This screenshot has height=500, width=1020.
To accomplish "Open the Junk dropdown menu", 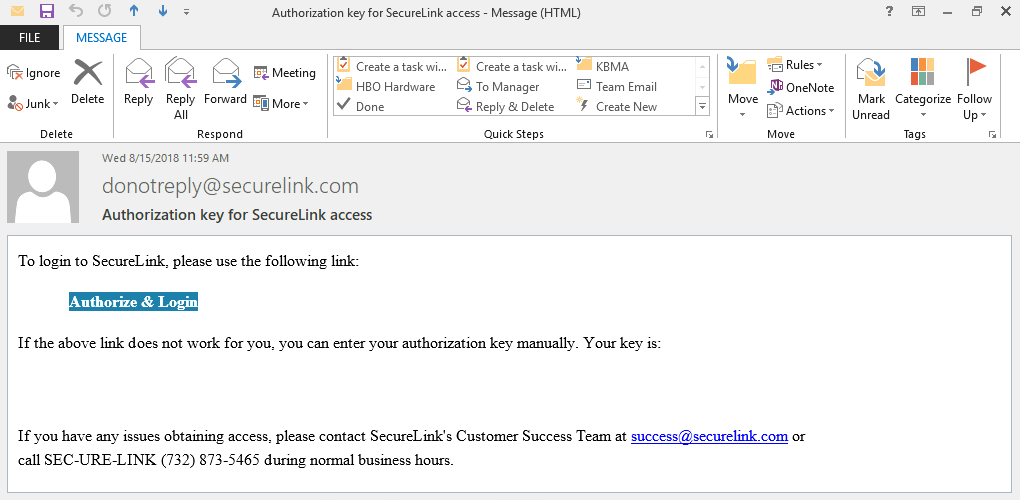I will [34, 103].
